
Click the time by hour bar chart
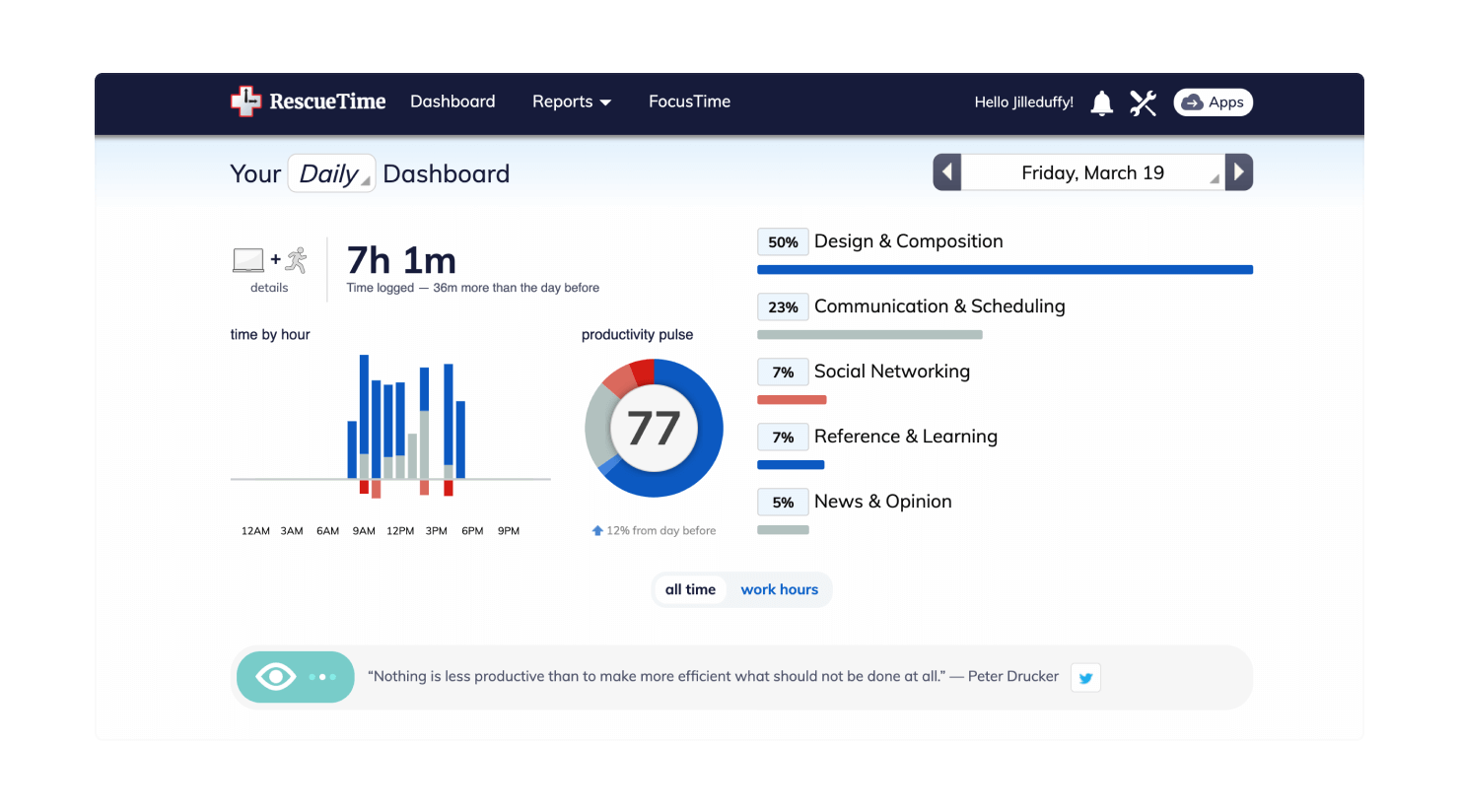point(390,425)
